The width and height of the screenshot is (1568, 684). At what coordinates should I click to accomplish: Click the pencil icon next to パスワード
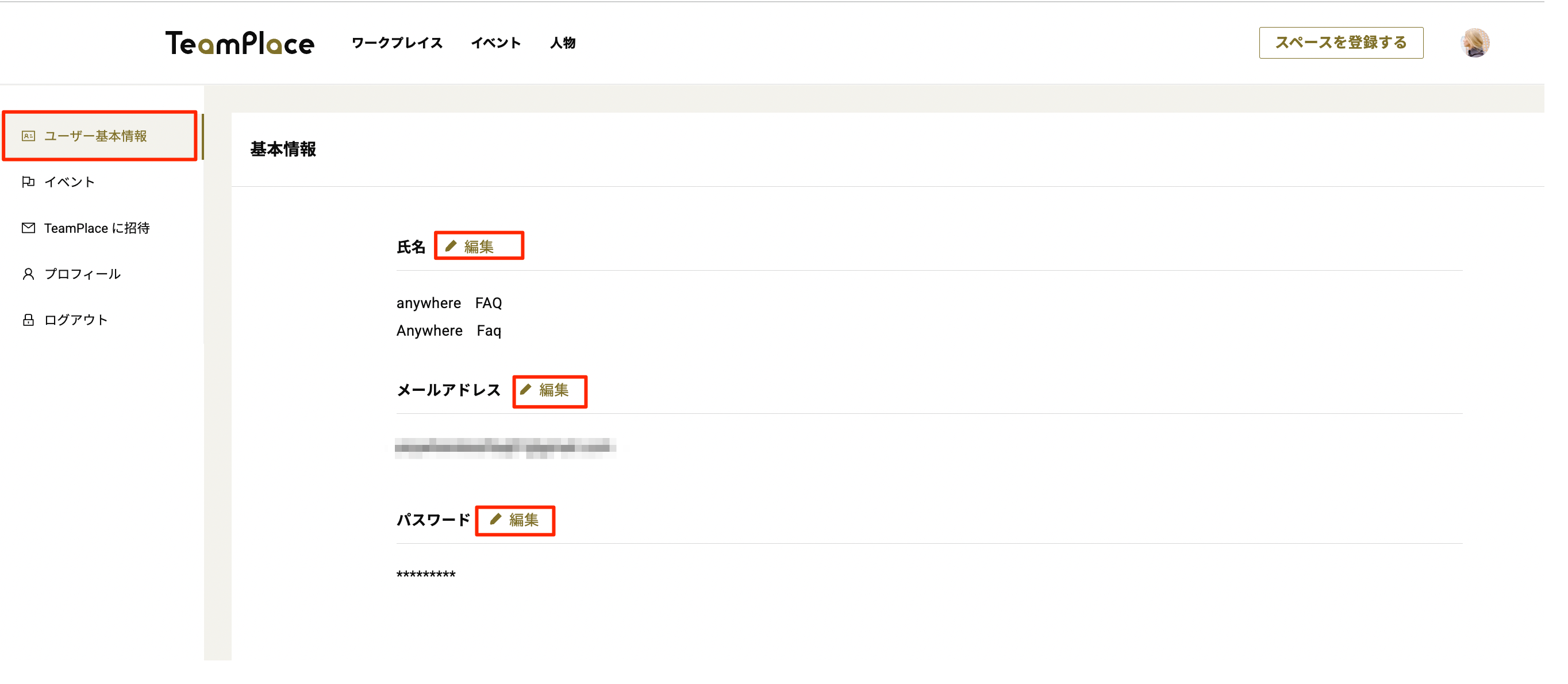click(x=496, y=519)
